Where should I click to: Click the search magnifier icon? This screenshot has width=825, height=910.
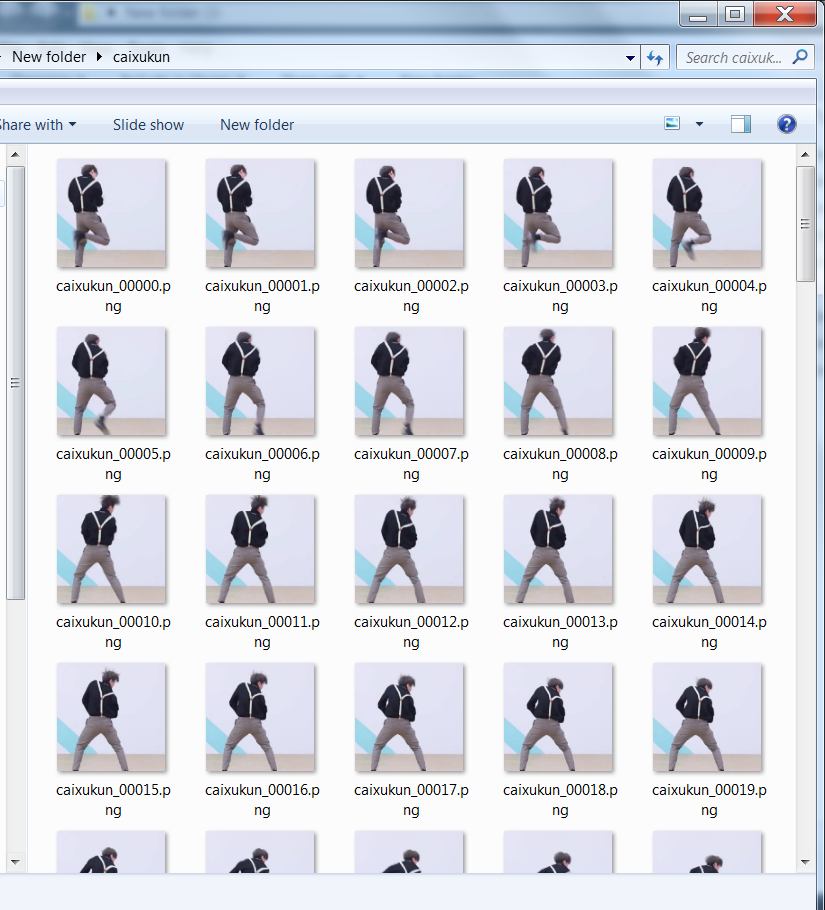tap(800, 57)
